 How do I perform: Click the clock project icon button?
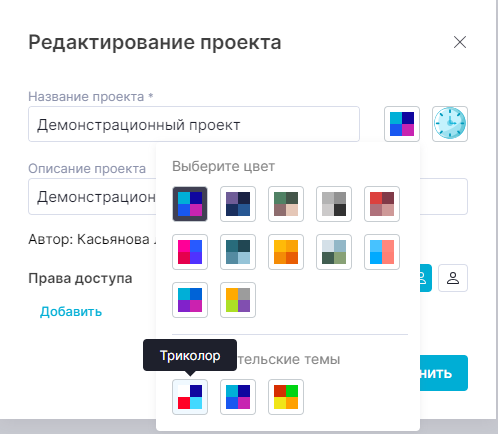click(450, 124)
